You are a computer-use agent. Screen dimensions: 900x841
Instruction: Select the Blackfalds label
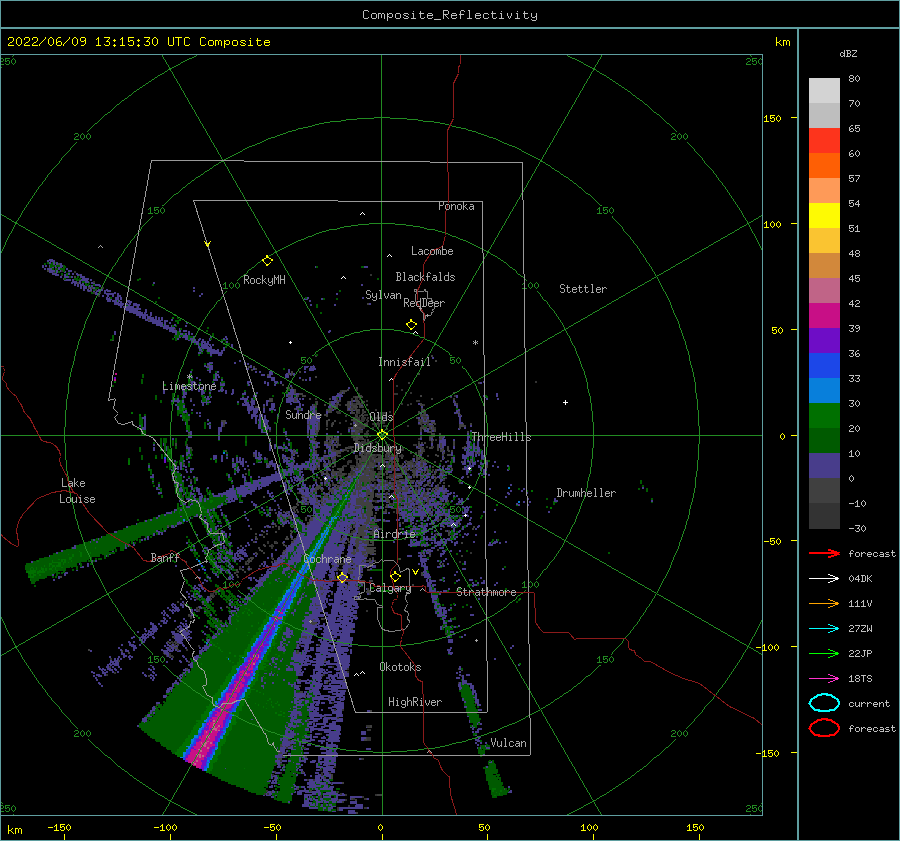[x=425, y=277]
